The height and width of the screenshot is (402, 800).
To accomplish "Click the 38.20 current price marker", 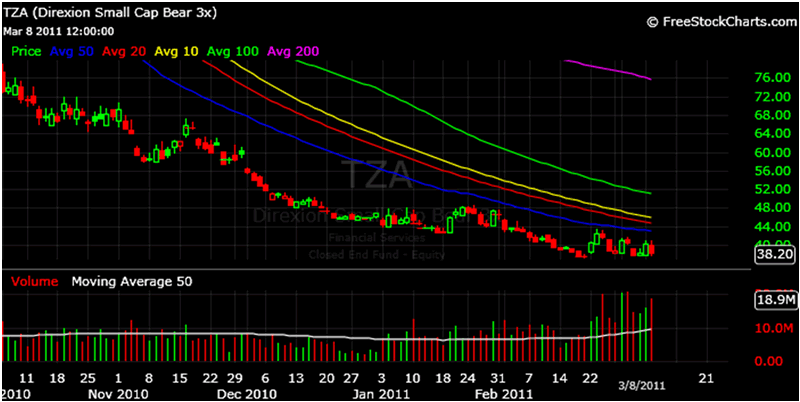I will tap(774, 255).
